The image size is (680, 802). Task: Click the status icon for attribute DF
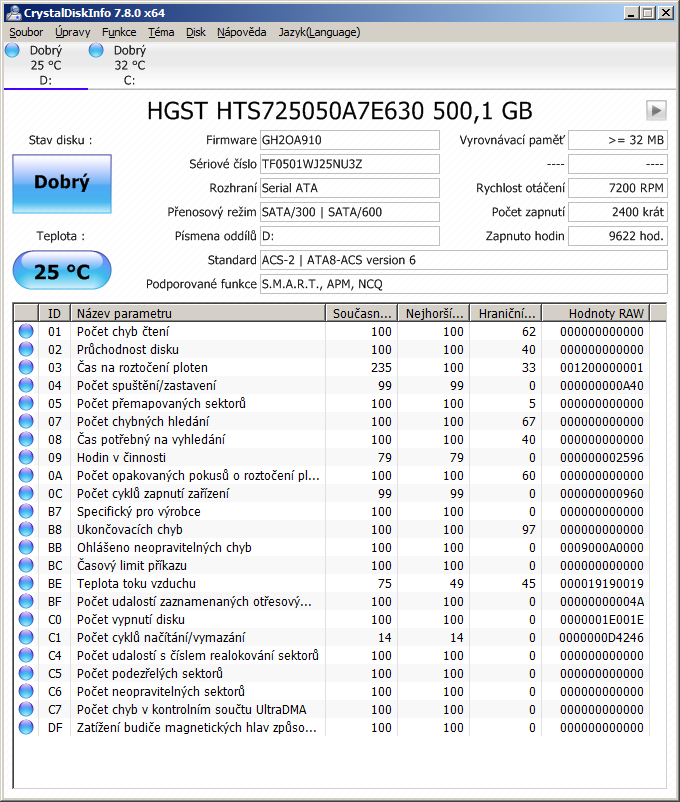pos(26,727)
